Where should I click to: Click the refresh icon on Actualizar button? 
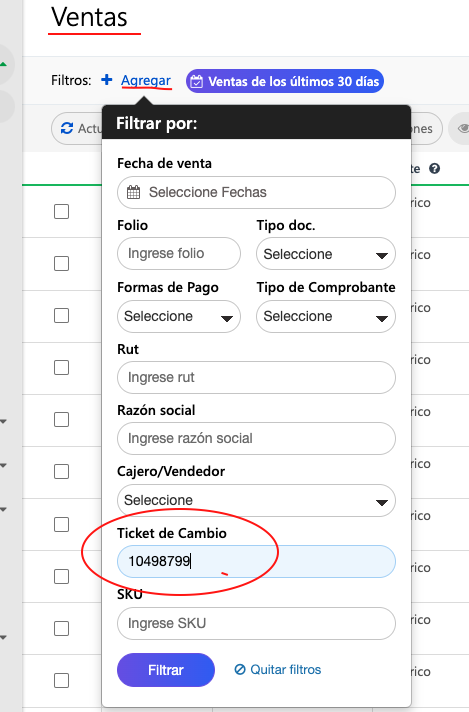point(67,129)
